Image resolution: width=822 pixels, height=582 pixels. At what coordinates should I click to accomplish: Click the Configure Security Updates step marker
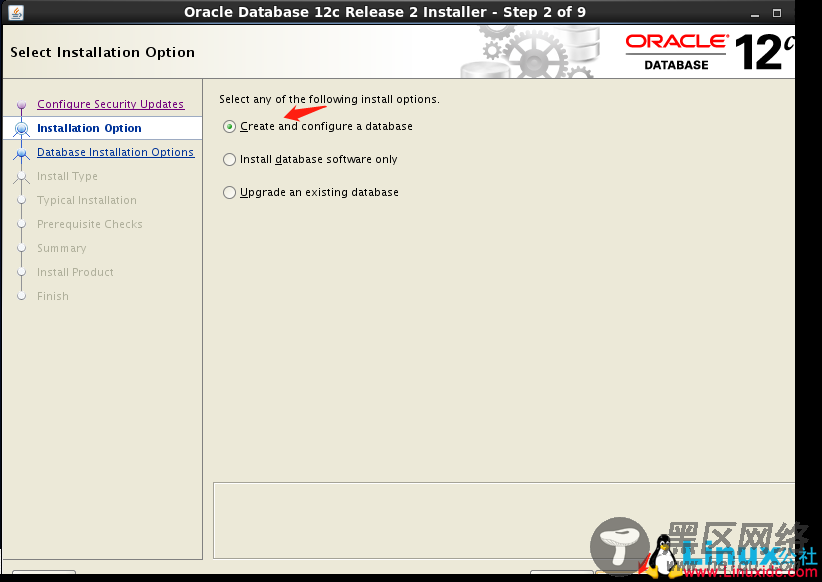[21, 105]
